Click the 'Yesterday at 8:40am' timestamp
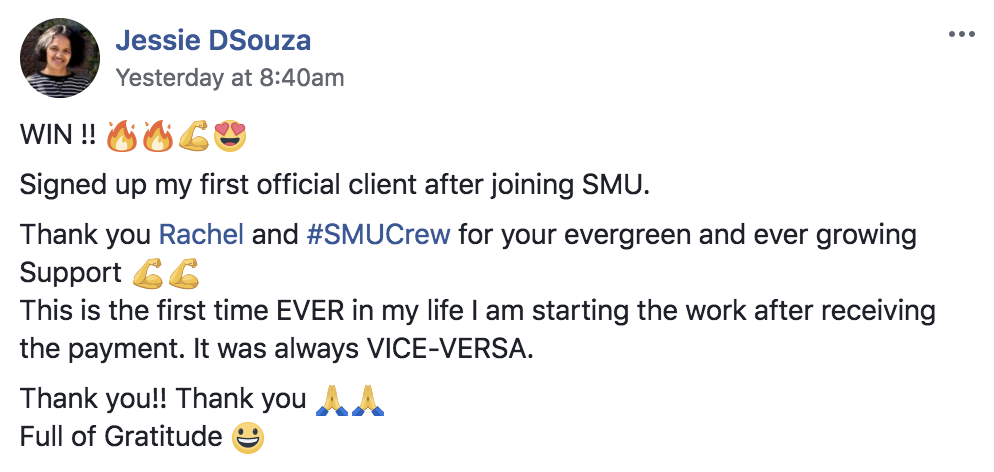Image resolution: width=994 pixels, height=472 pixels. (229, 77)
